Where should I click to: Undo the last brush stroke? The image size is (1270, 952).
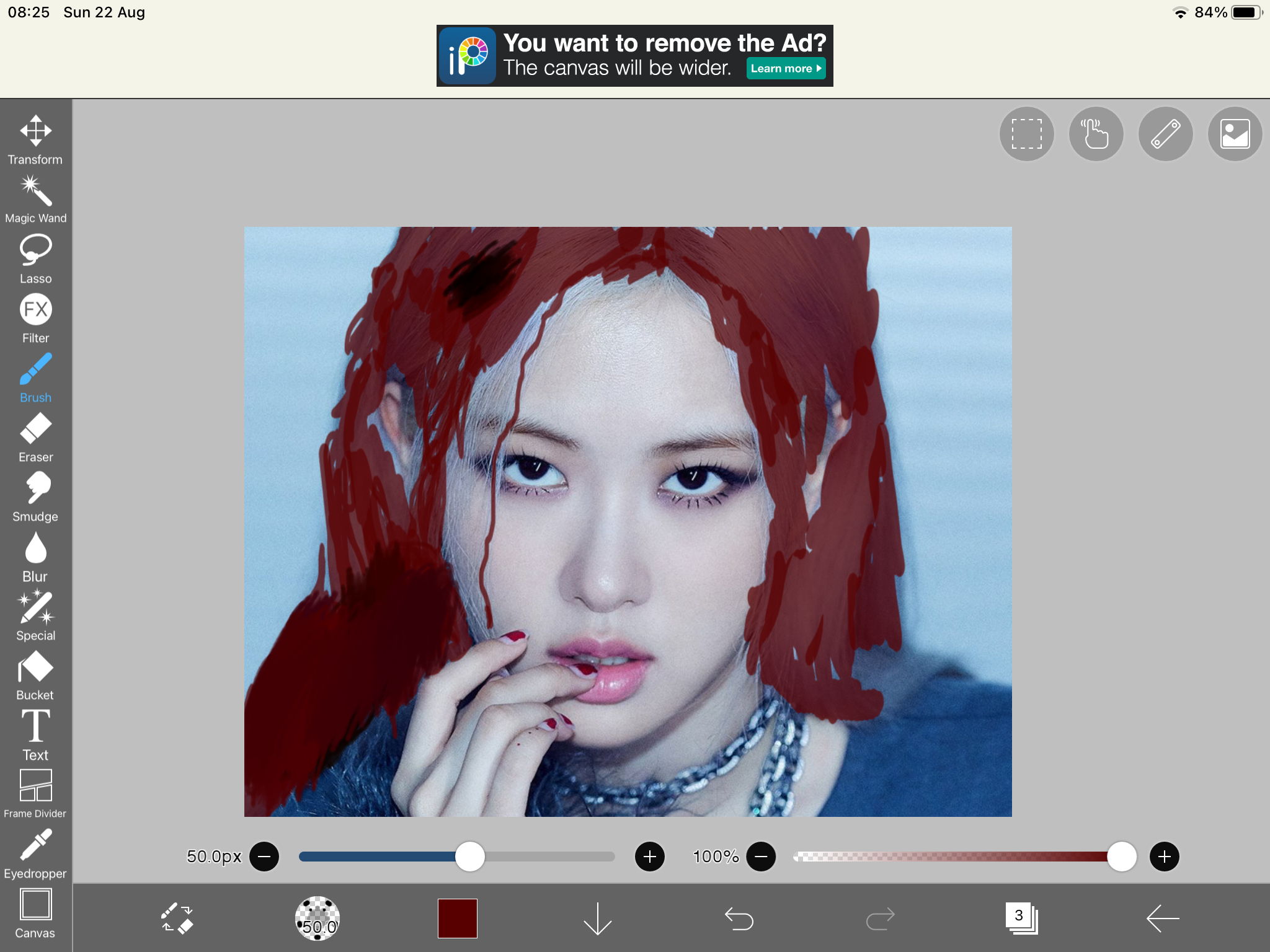click(x=738, y=919)
